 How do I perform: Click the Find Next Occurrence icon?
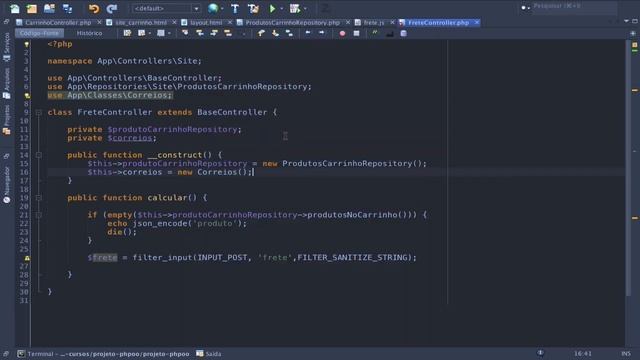point(214,33)
